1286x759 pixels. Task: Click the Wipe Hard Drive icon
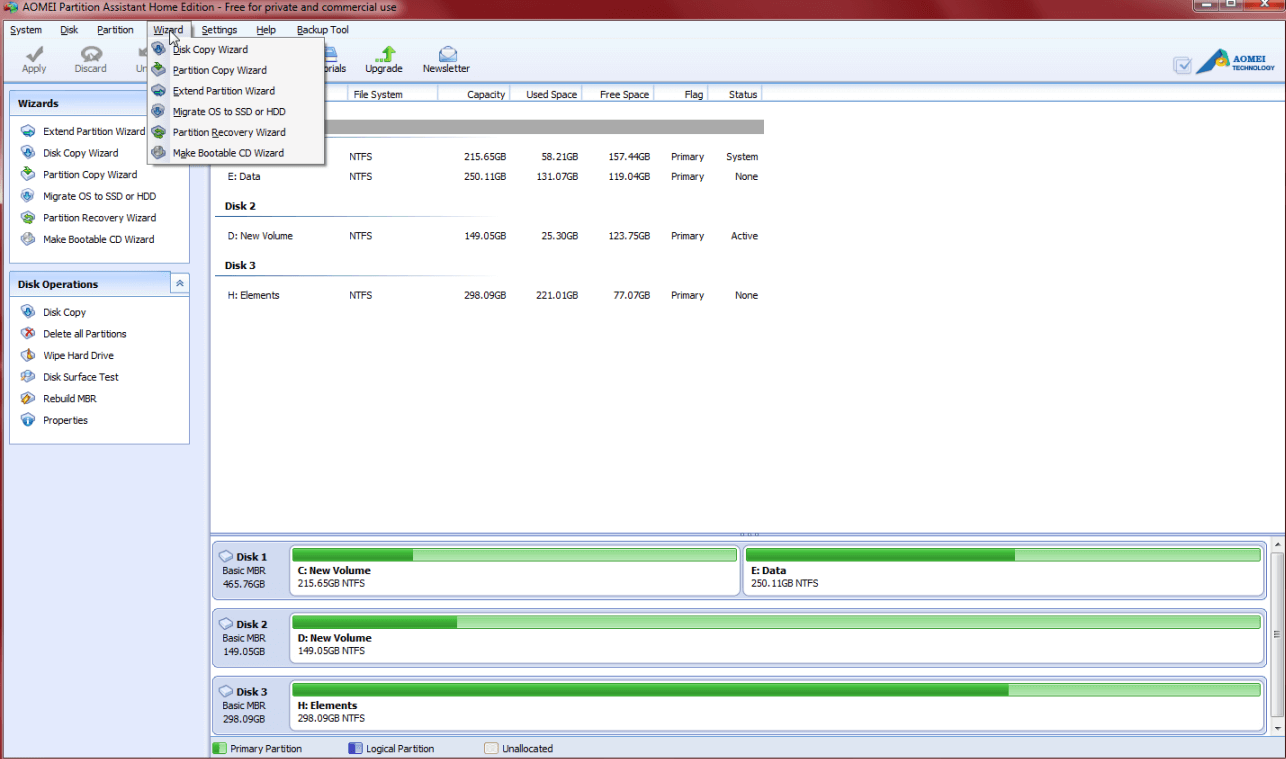pyautogui.click(x=28, y=355)
